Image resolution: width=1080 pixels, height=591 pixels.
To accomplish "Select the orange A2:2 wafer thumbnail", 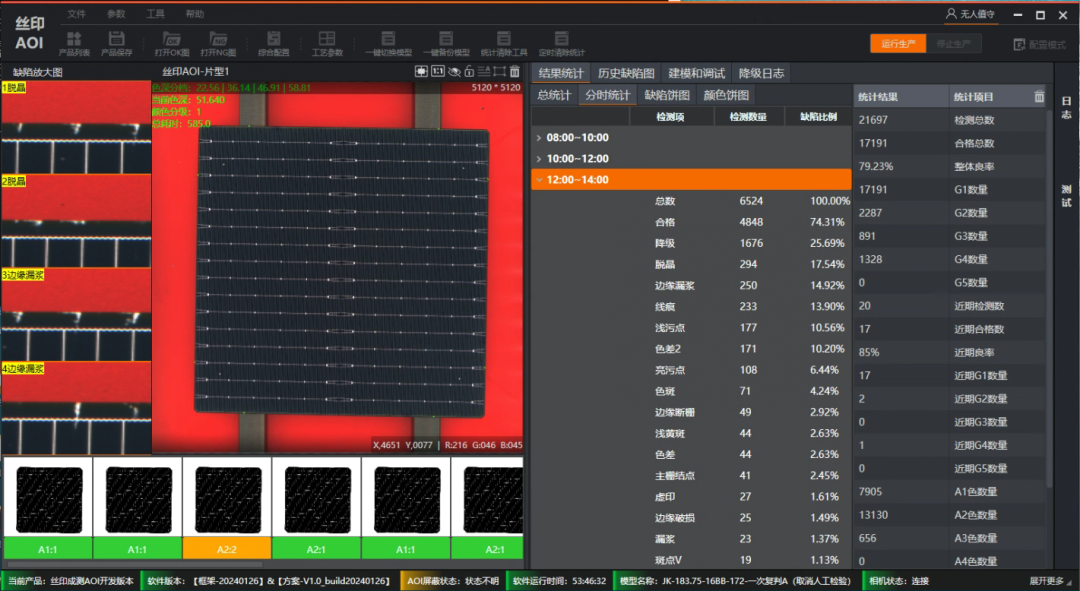I will coord(227,506).
